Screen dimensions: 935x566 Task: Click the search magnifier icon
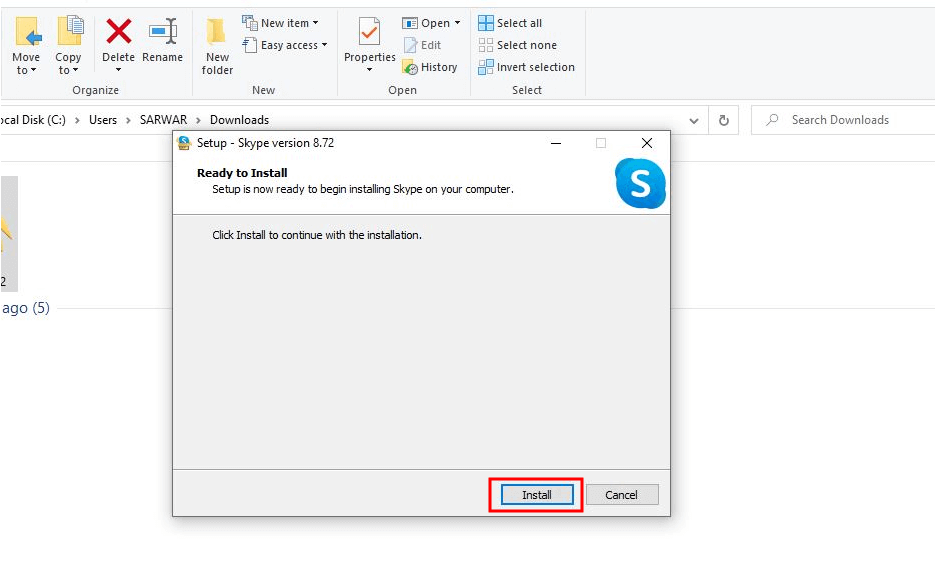pos(772,119)
